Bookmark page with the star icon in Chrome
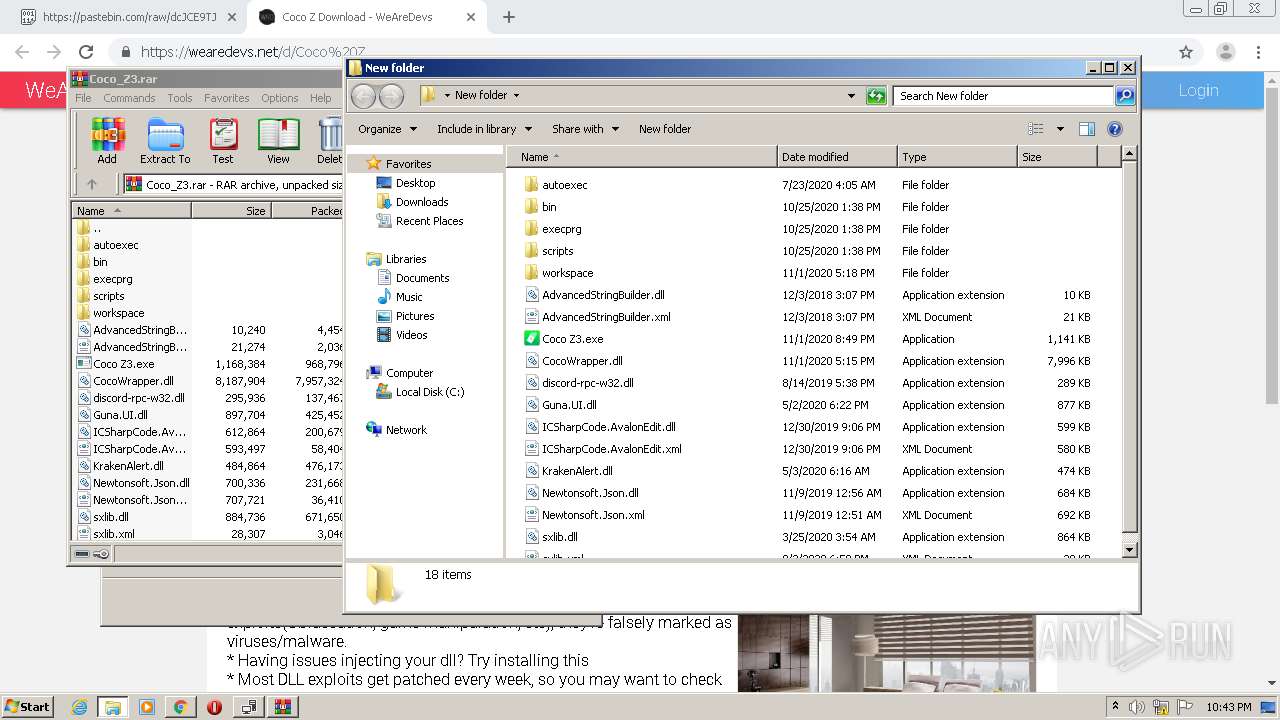This screenshot has width=1280, height=720. pos(1186,52)
